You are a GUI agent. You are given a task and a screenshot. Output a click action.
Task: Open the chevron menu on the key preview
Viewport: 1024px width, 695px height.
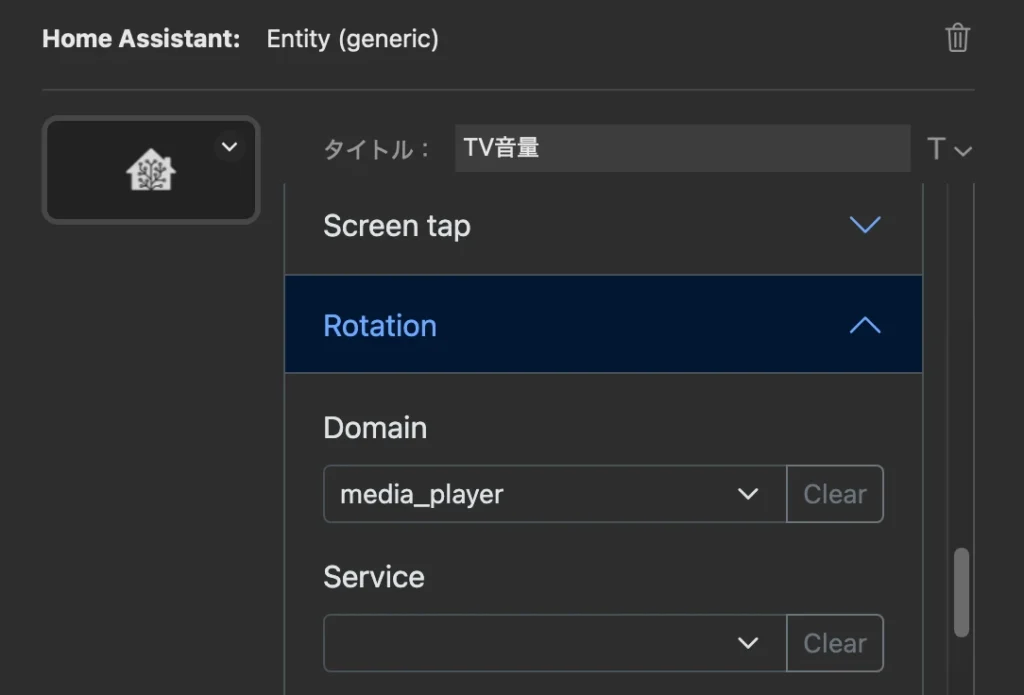(229, 147)
